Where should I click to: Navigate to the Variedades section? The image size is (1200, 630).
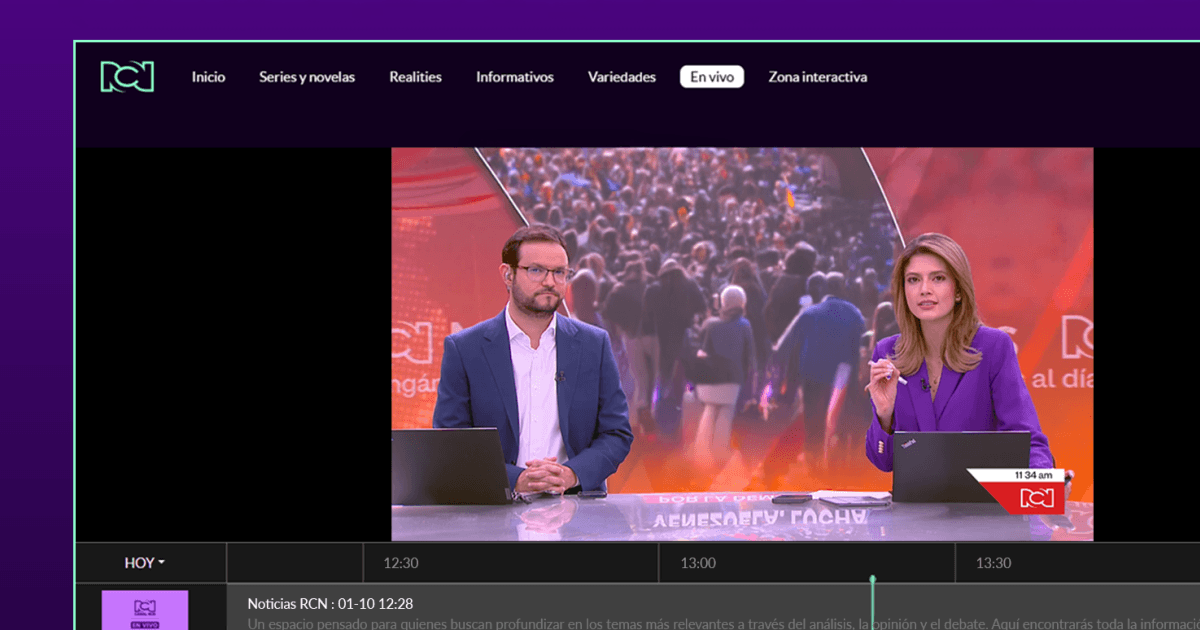click(621, 77)
